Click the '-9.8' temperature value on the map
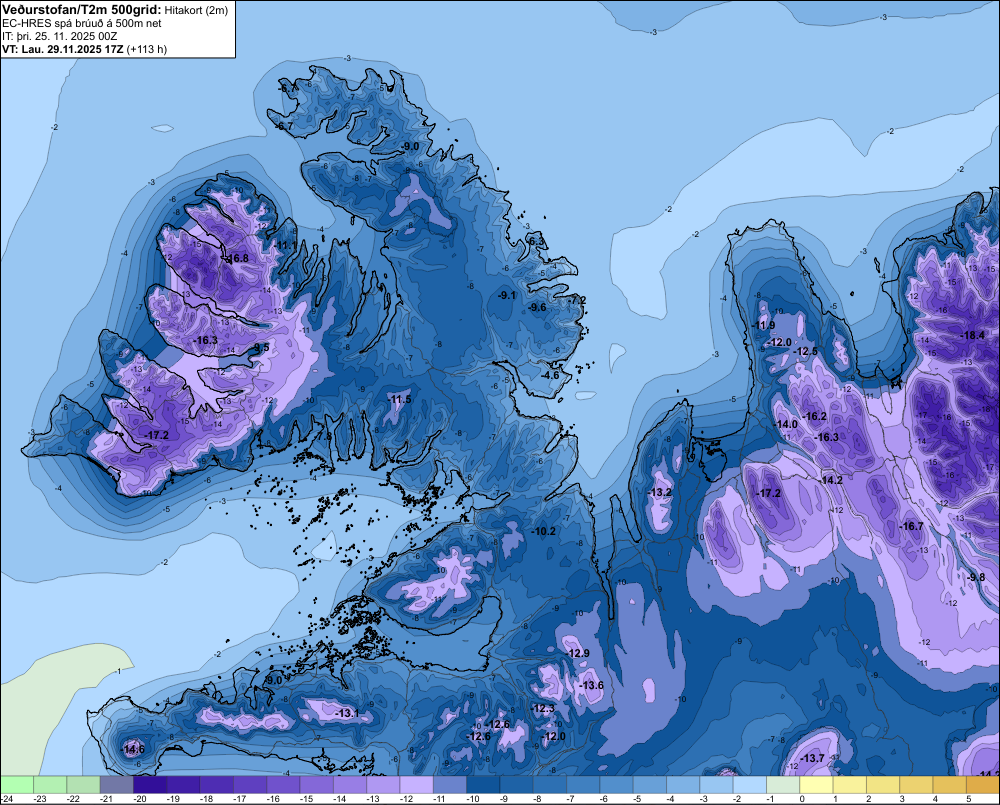 point(976,577)
